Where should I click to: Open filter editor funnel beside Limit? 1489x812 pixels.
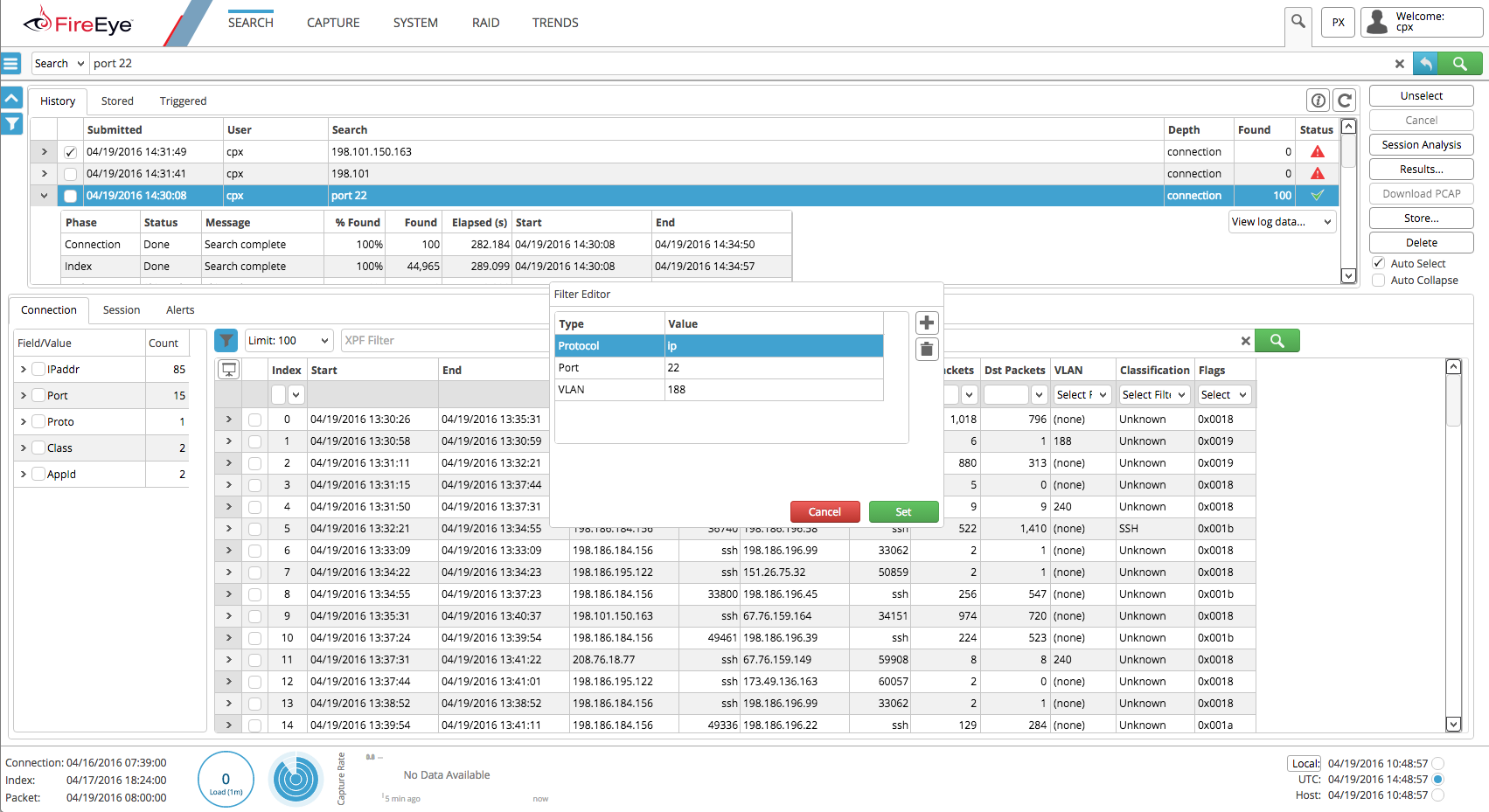tap(226, 341)
